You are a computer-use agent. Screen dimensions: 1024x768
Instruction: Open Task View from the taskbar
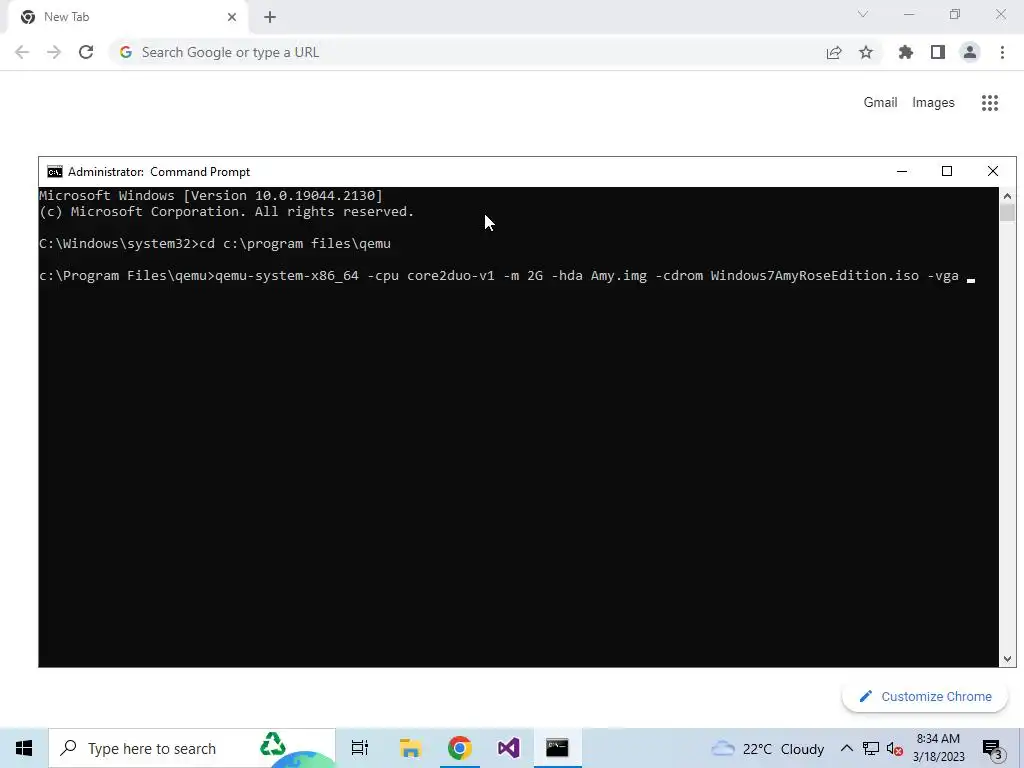point(360,748)
